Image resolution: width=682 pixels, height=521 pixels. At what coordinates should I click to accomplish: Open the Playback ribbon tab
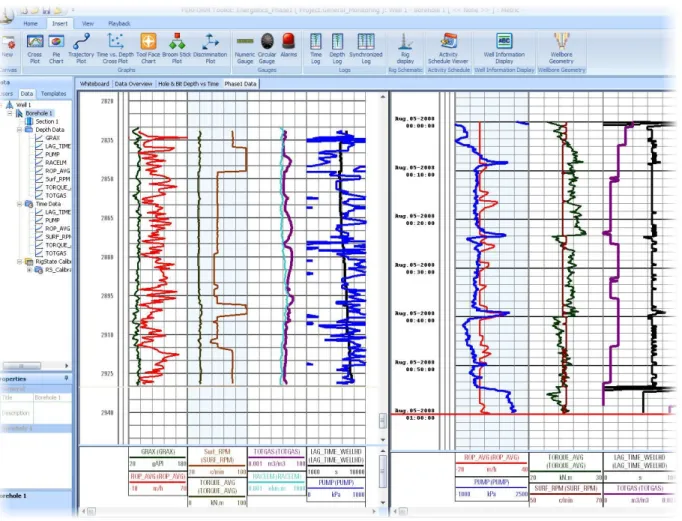click(x=119, y=23)
